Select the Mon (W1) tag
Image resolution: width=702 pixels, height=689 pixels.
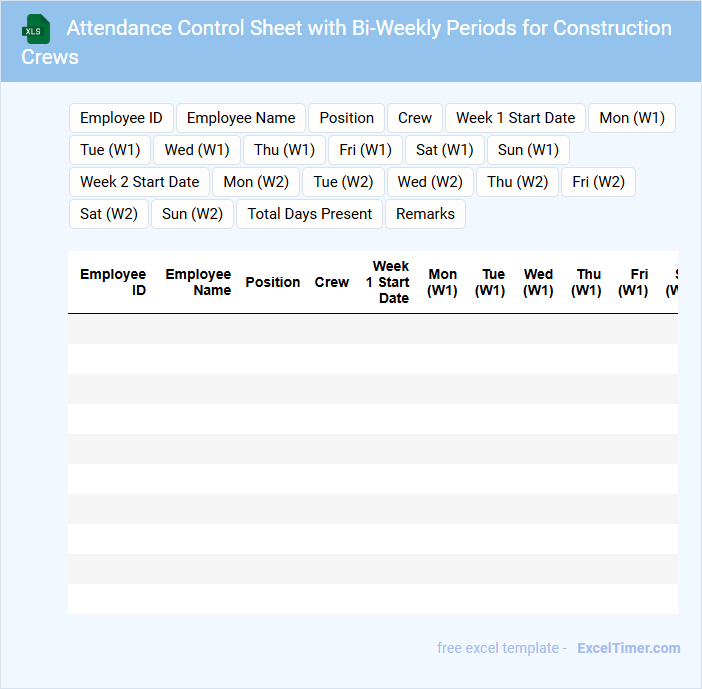pyautogui.click(x=631, y=118)
